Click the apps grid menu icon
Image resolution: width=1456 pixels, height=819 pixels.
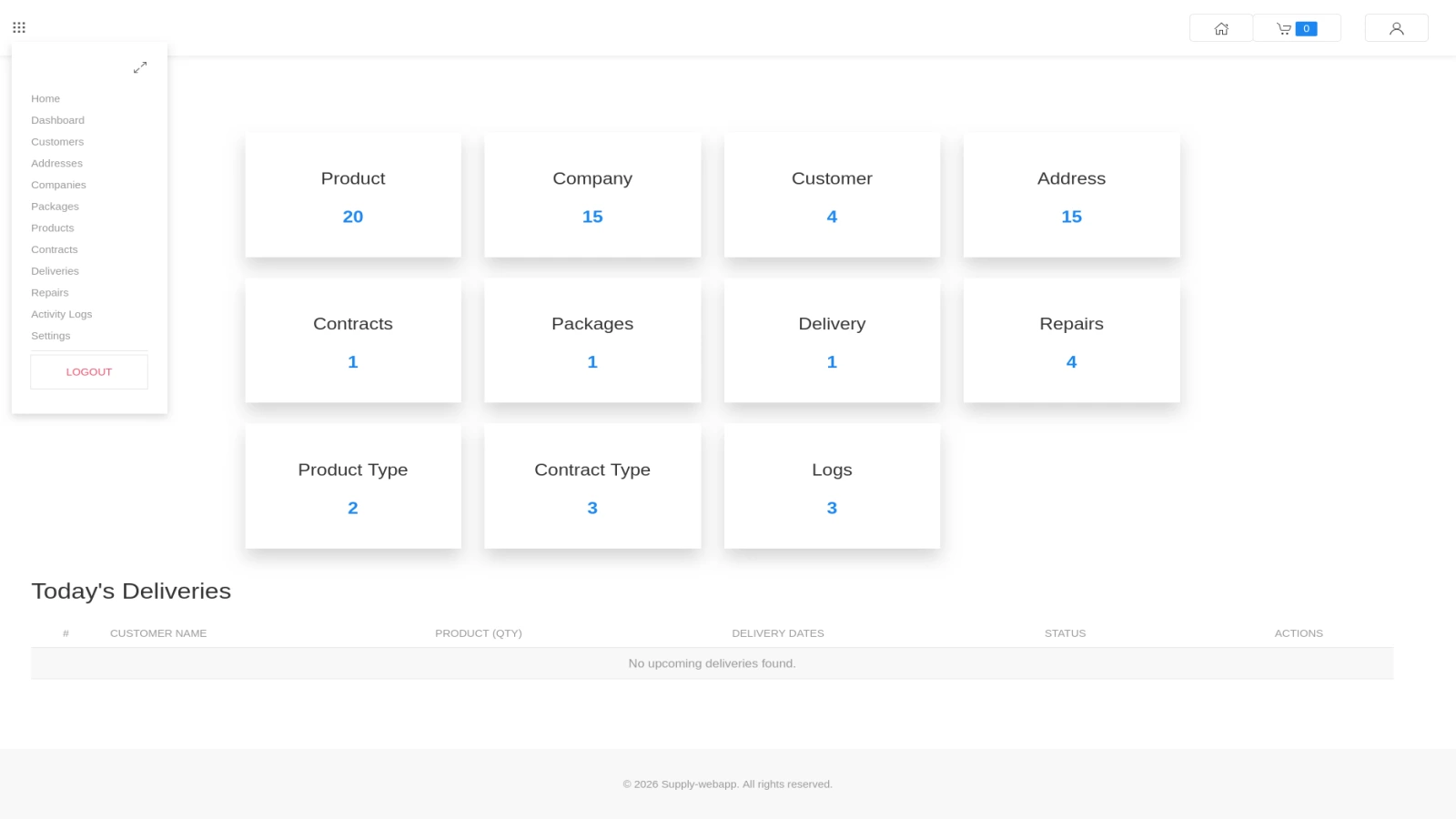coord(19,27)
